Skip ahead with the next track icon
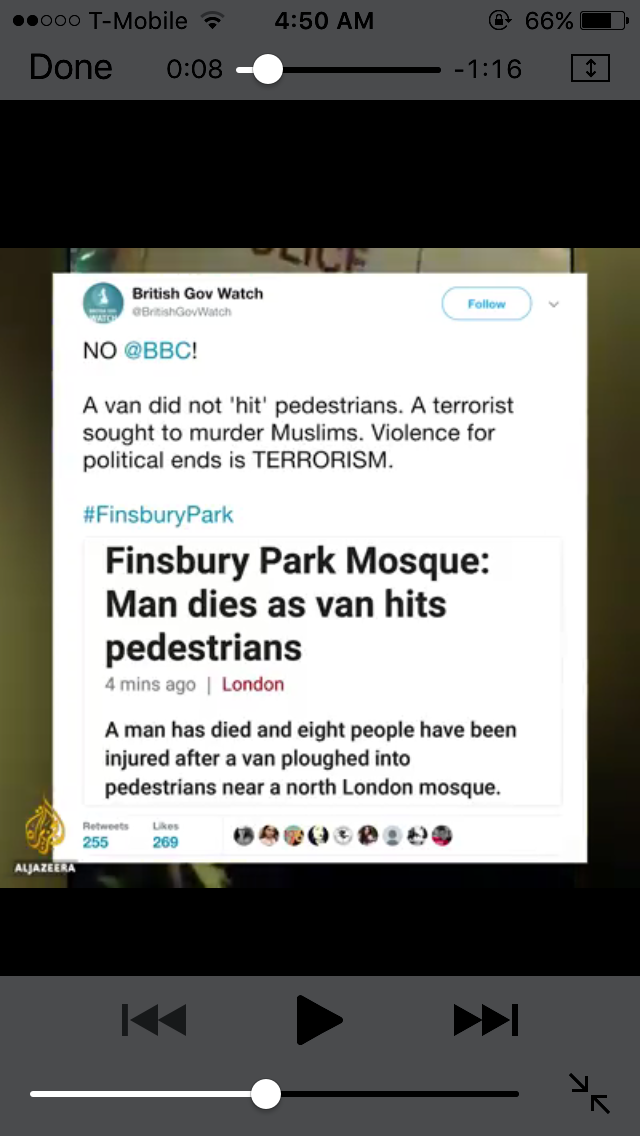 pos(486,1020)
